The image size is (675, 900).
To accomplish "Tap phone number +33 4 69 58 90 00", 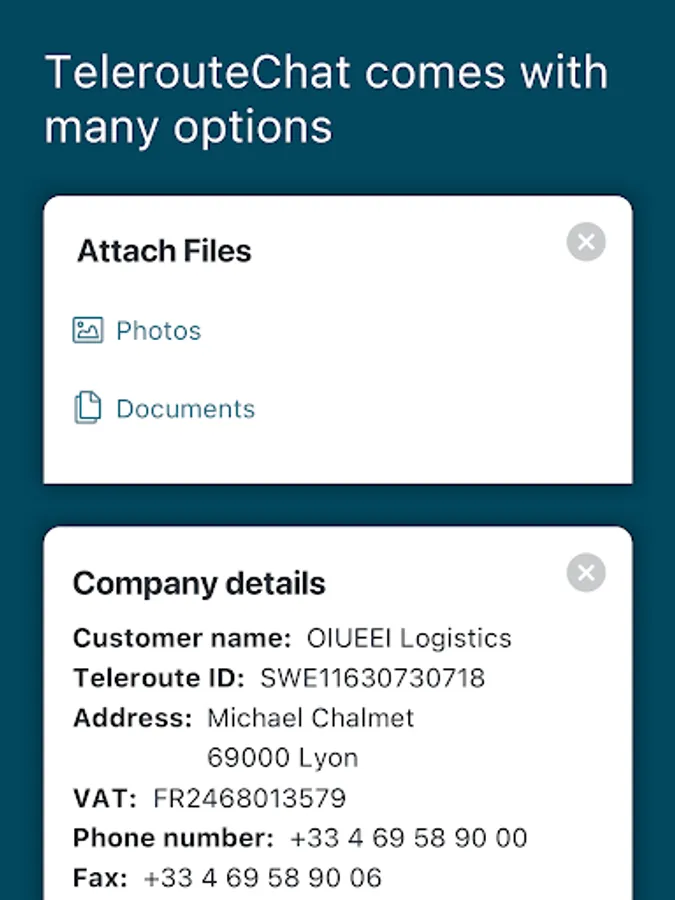I will coord(409,838).
